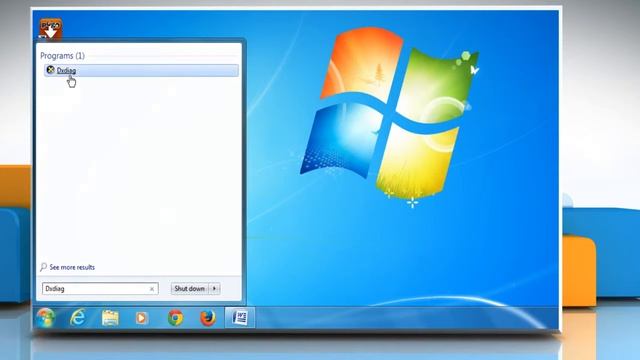This screenshot has width=640, height=360.
Task: Launch Windows Media Player from taskbar
Action: (x=142, y=318)
